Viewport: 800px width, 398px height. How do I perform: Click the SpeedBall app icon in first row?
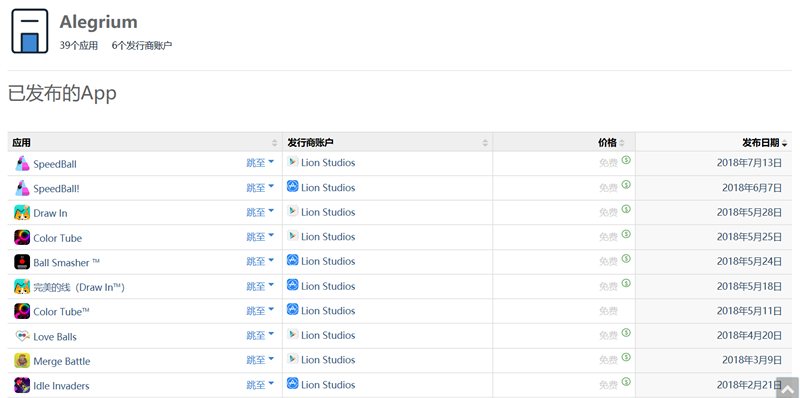coord(22,163)
